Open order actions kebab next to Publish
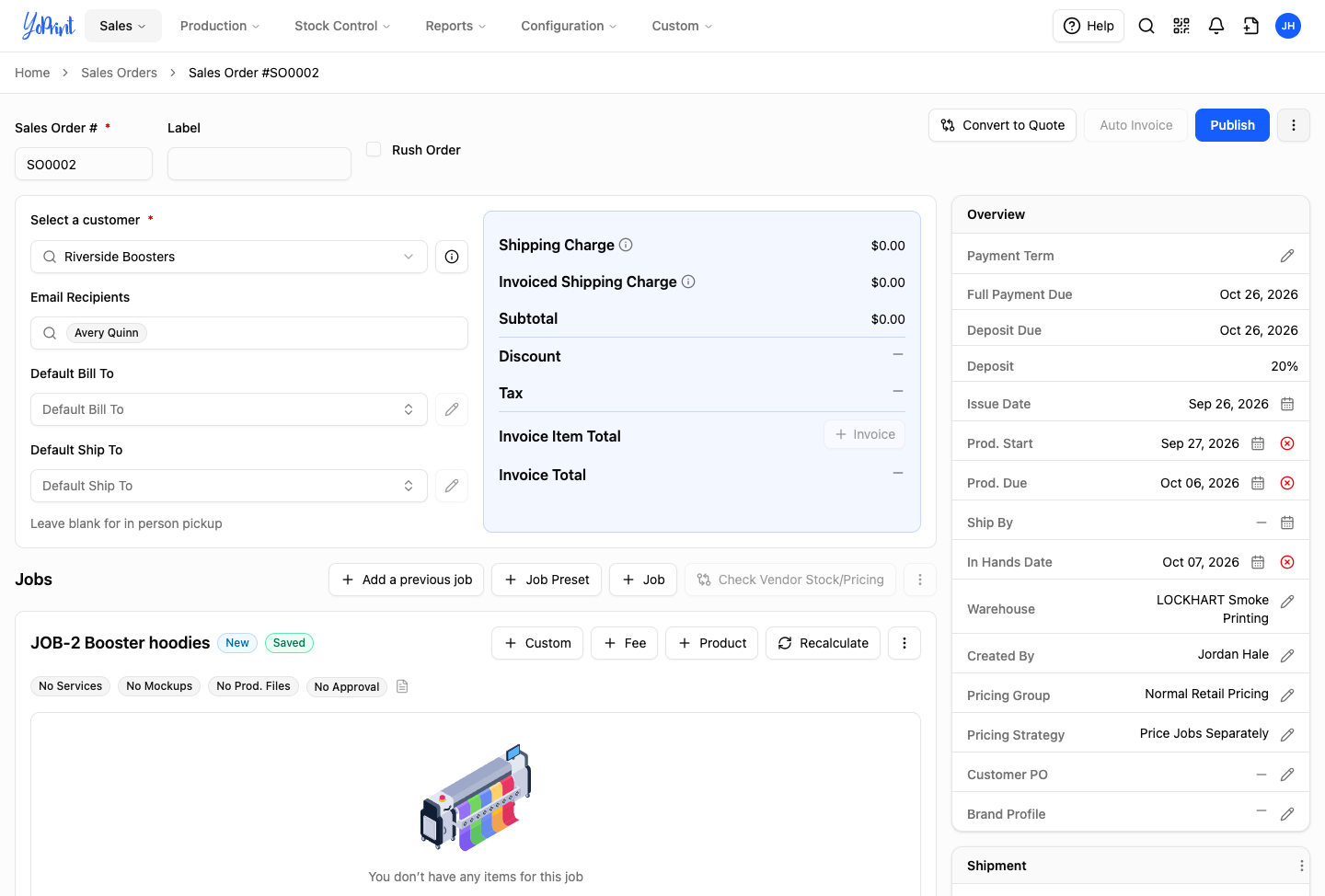The image size is (1325, 896). (x=1294, y=125)
